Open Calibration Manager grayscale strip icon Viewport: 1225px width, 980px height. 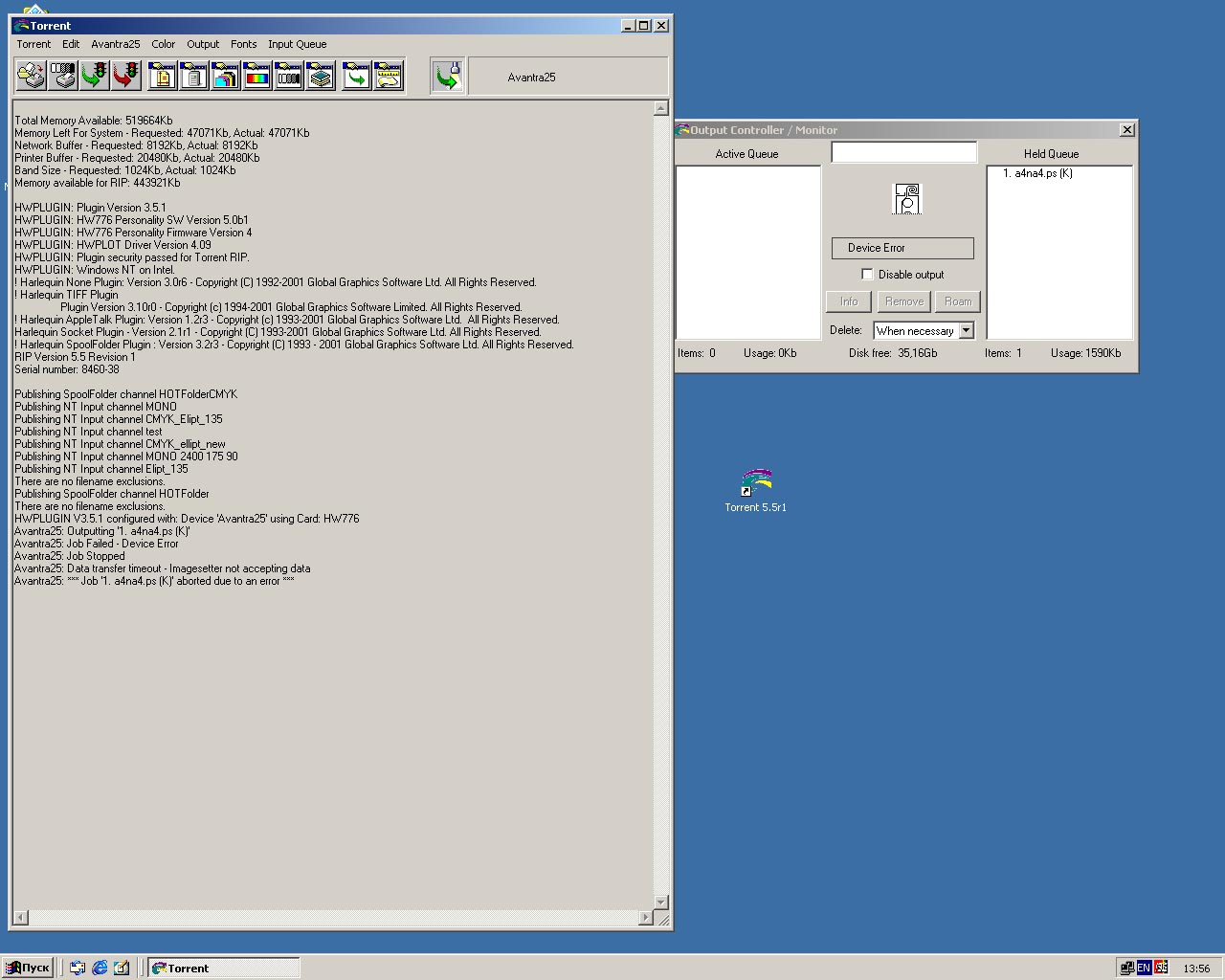click(x=289, y=76)
